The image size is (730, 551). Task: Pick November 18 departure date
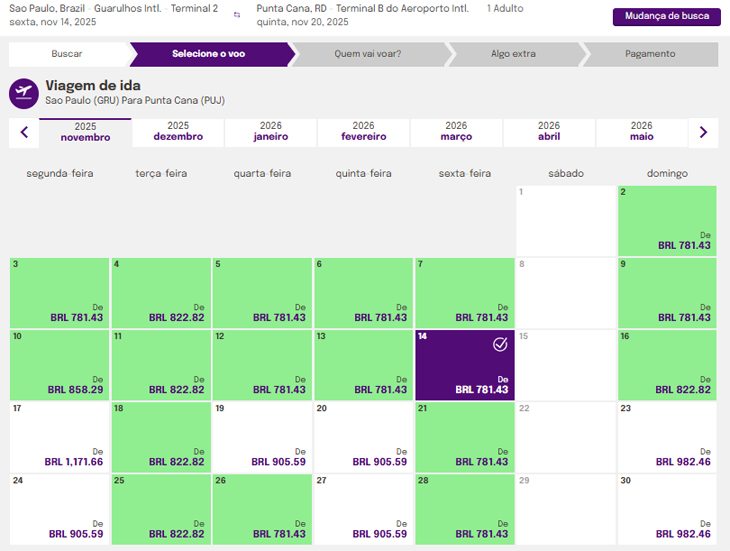161,437
